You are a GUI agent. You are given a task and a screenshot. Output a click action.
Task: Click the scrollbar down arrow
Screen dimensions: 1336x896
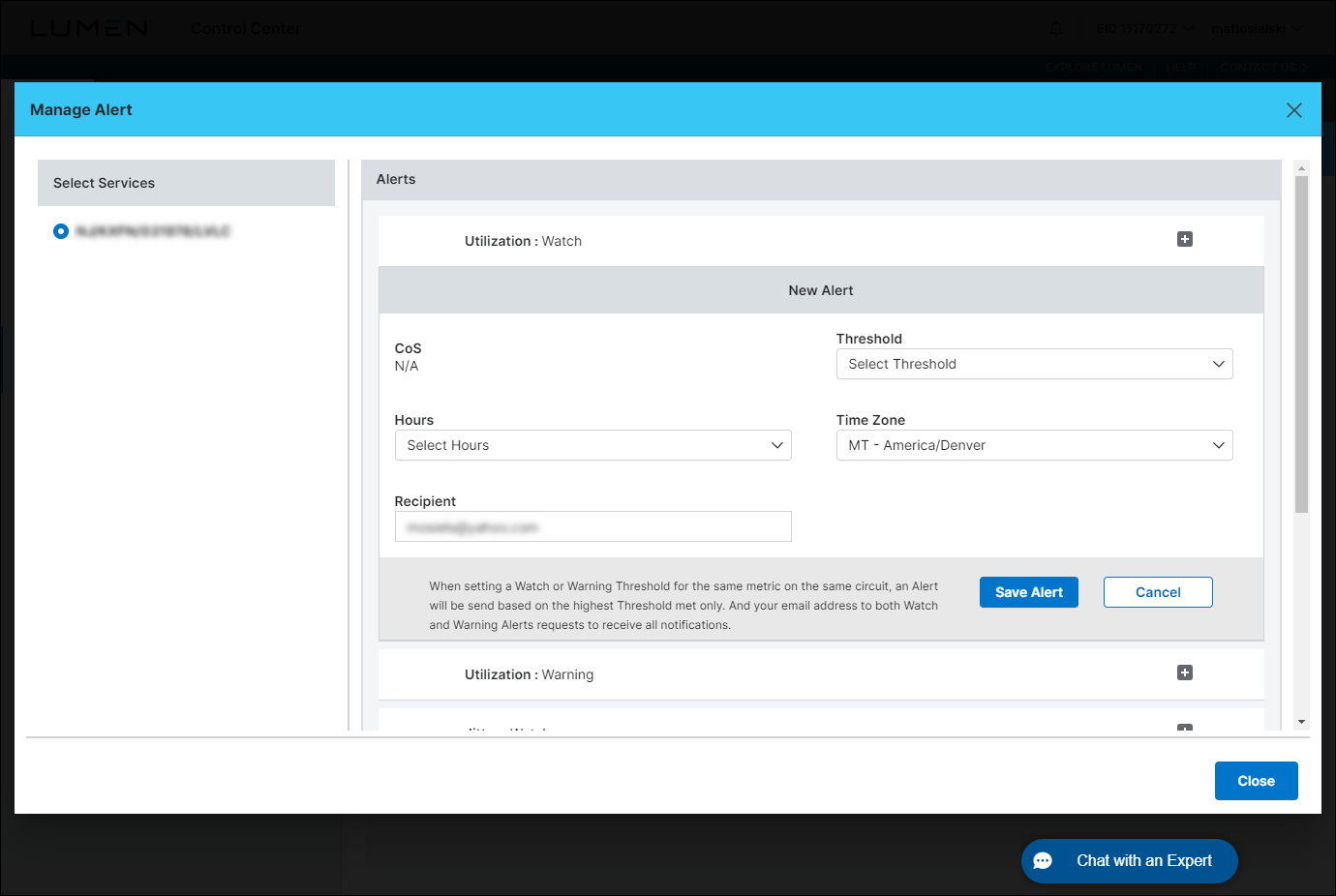click(1301, 722)
